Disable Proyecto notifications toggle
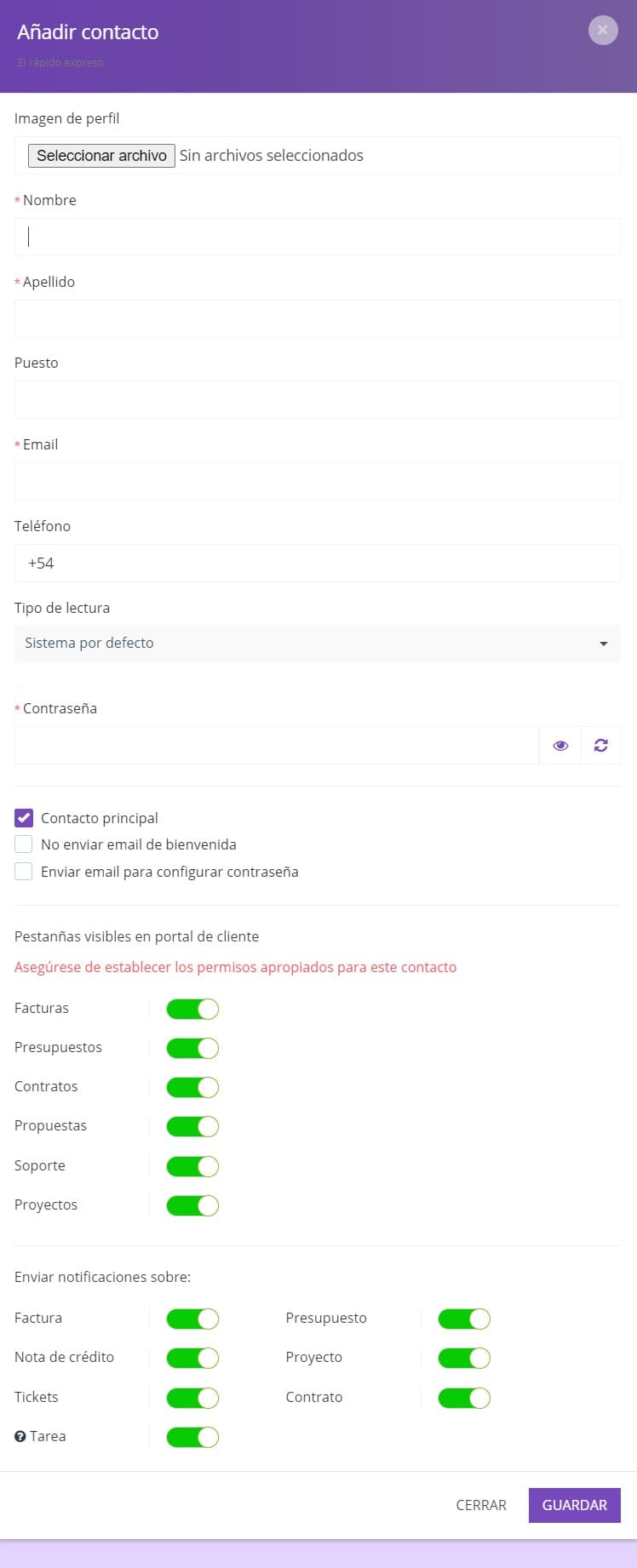This screenshot has width=637, height=1568. coord(464,1358)
